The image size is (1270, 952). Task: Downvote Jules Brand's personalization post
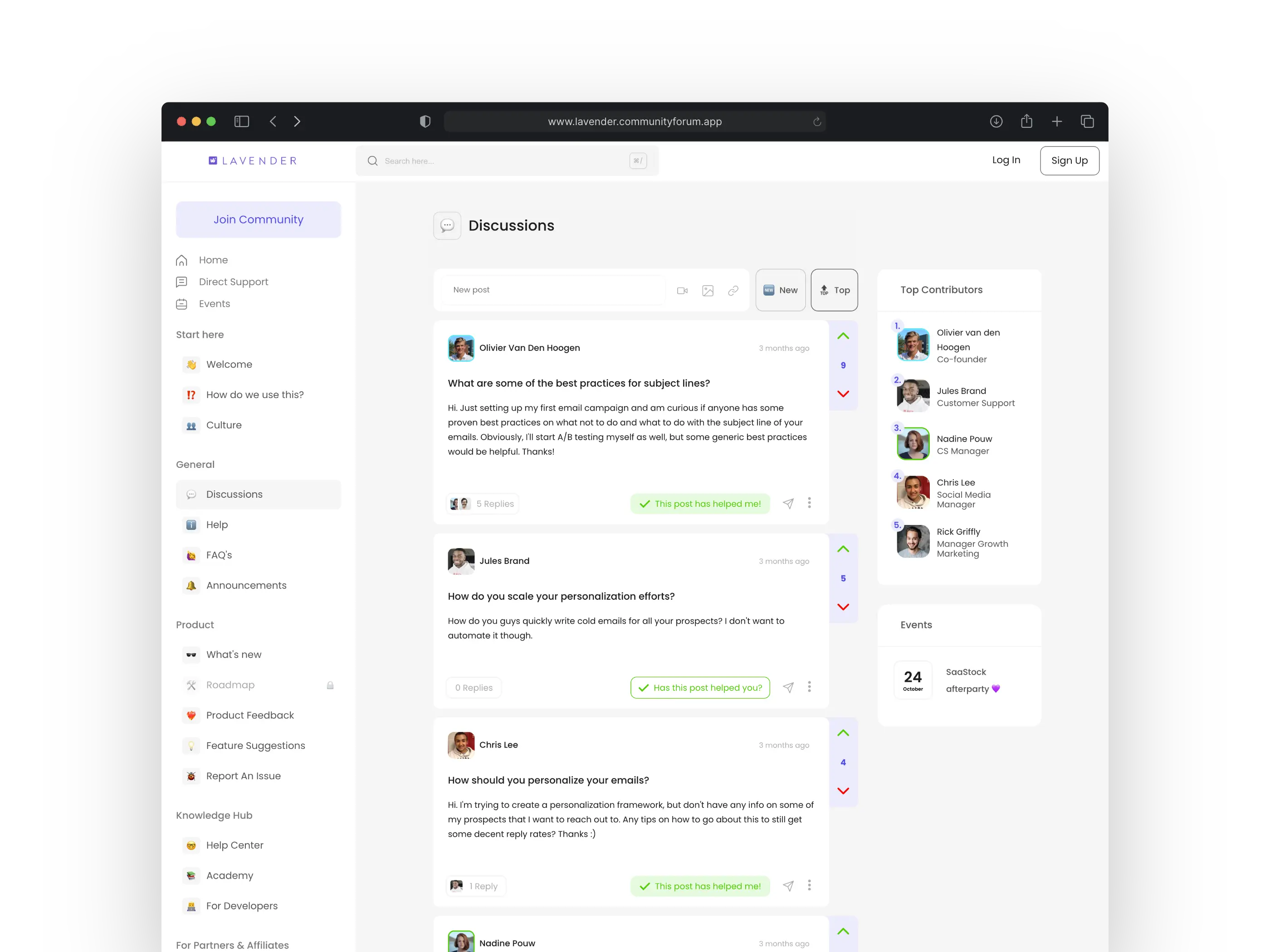click(843, 607)
